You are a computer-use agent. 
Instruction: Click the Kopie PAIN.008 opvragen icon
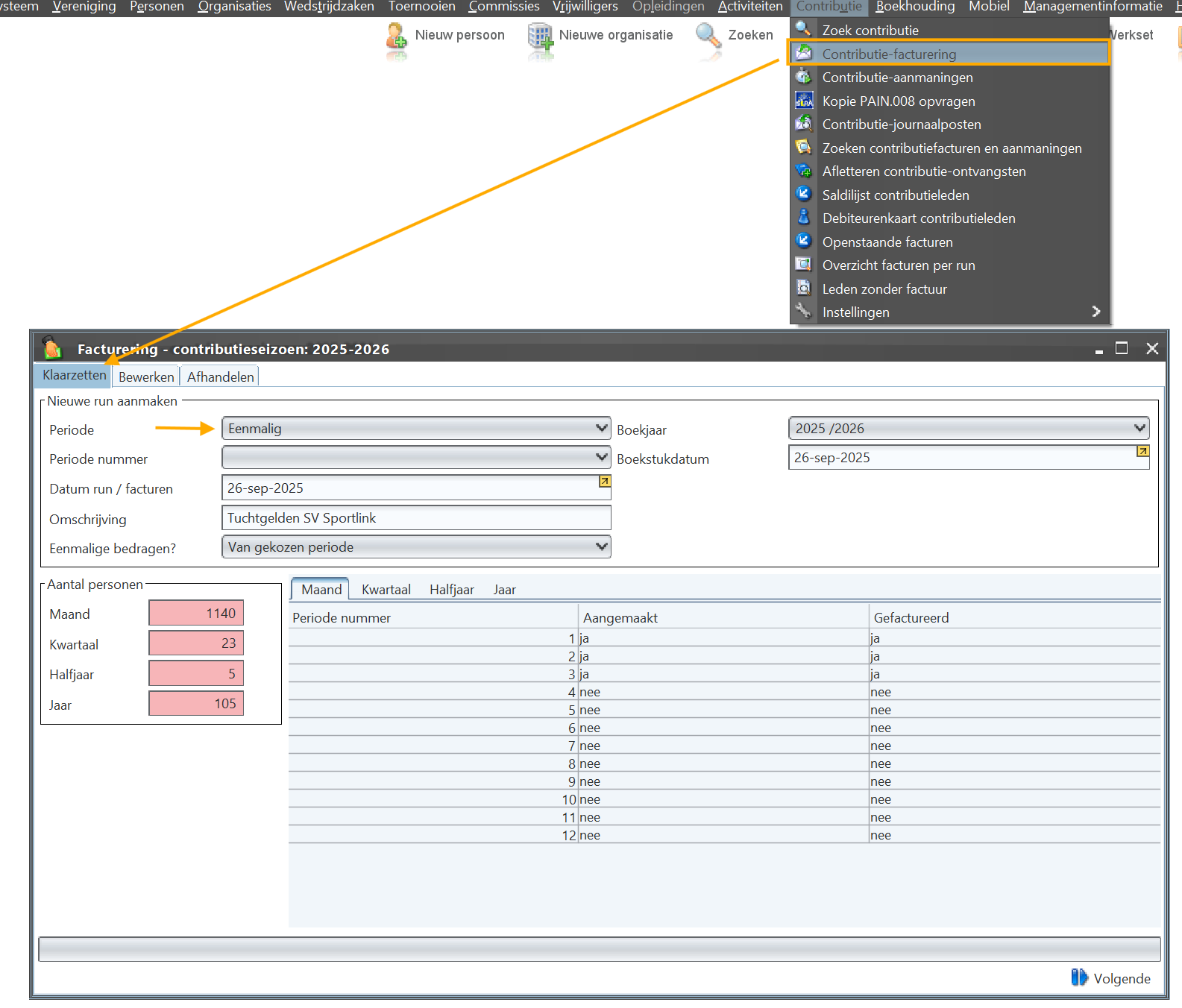click(803, 101)
